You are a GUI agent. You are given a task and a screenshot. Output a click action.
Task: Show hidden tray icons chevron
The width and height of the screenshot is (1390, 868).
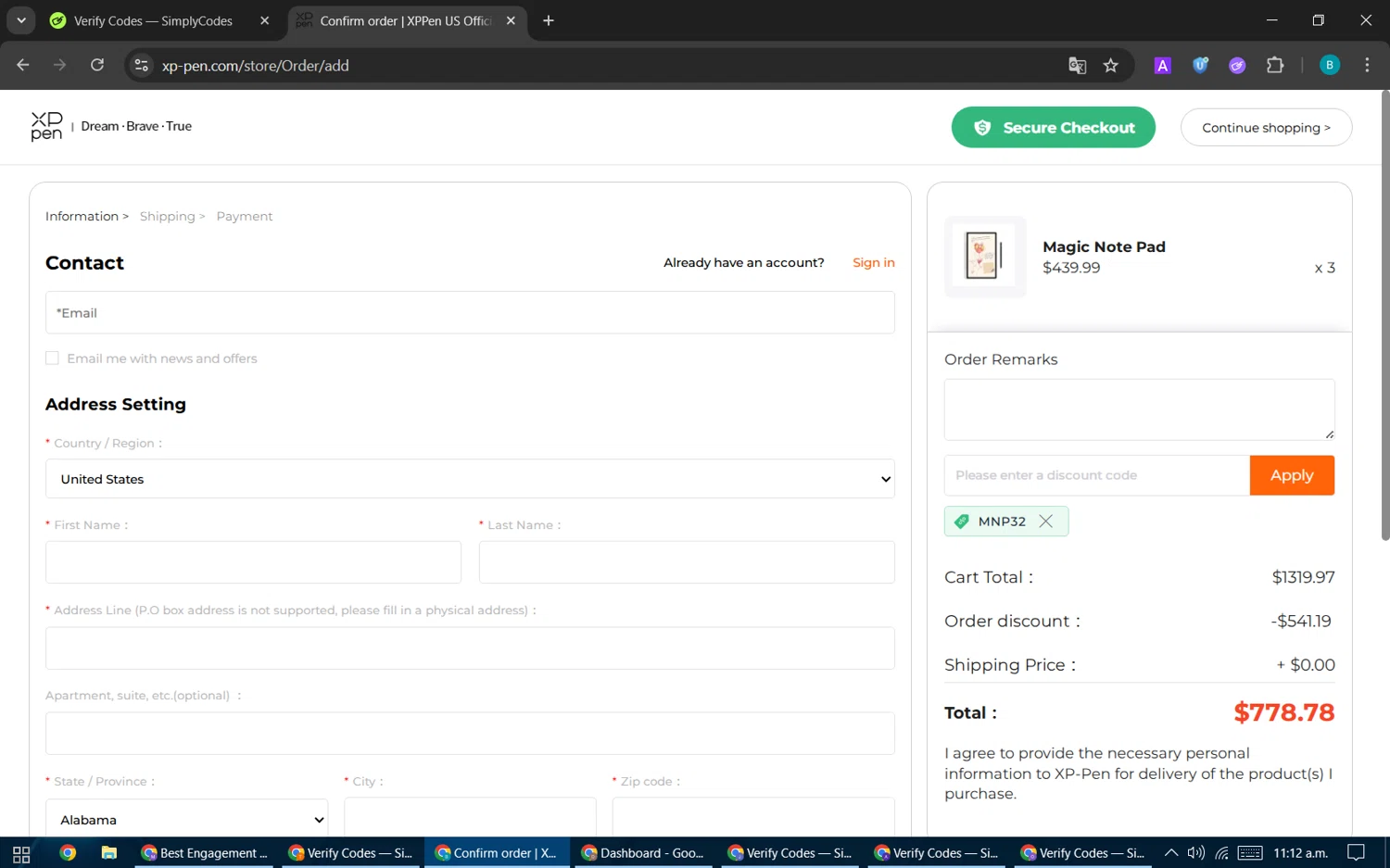(x=1171, y=853)
